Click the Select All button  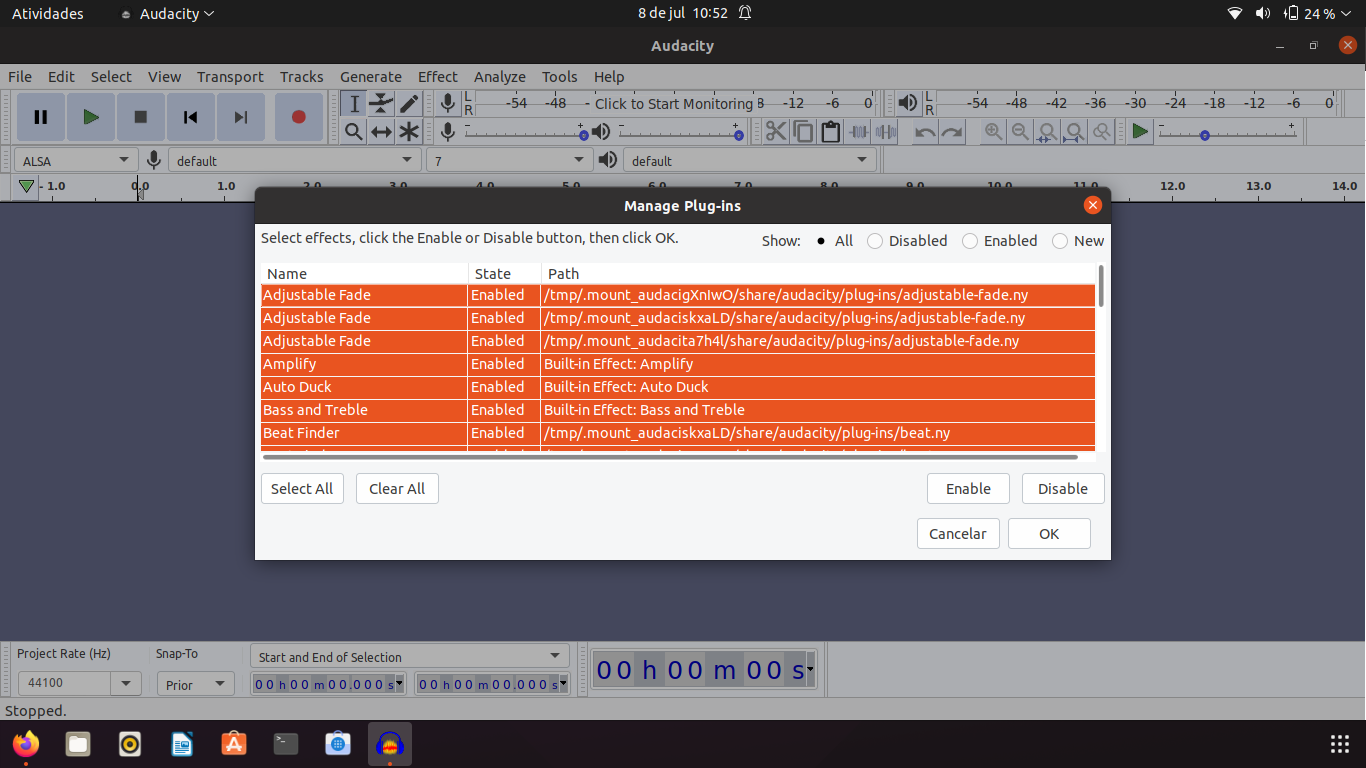pyautogui.click(x=302, y=488)
